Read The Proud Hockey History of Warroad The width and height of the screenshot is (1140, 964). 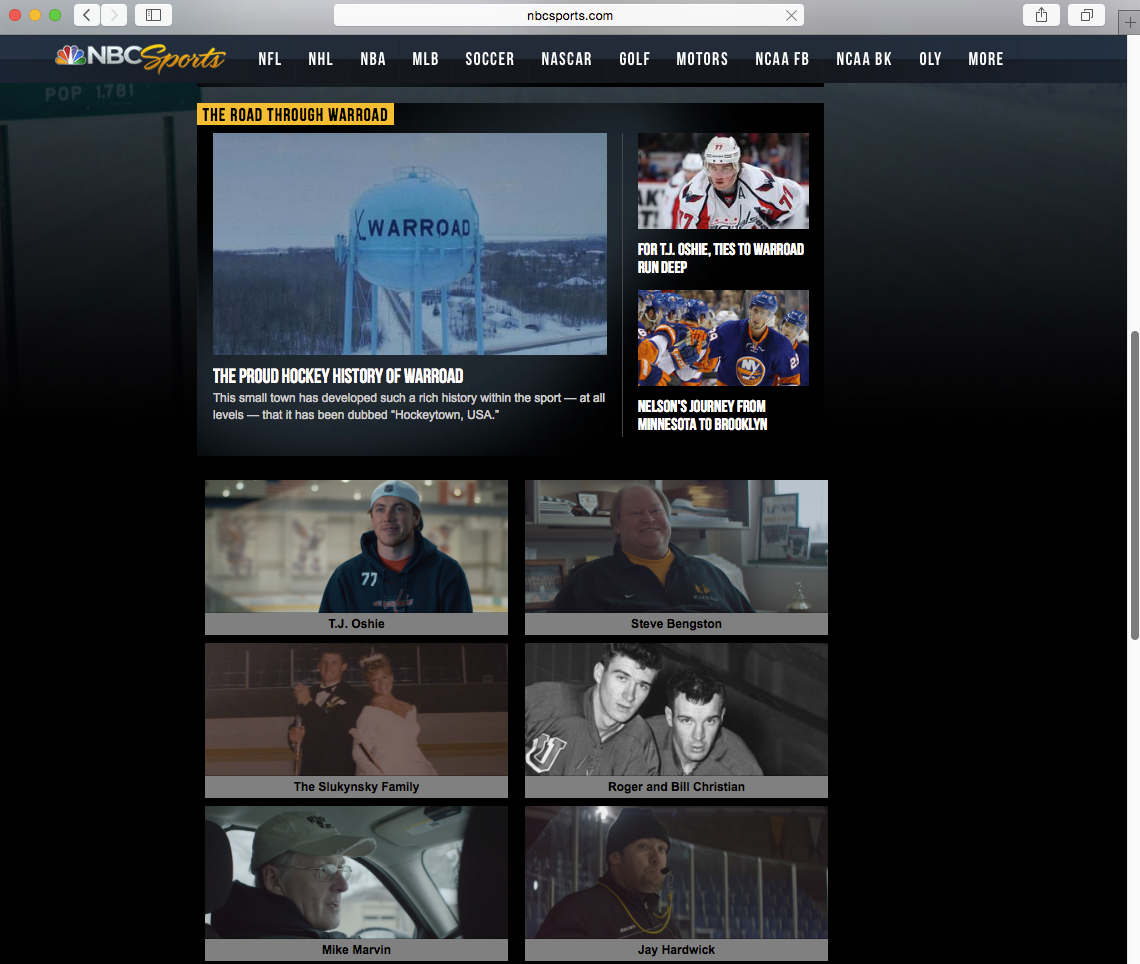point(338,376)
